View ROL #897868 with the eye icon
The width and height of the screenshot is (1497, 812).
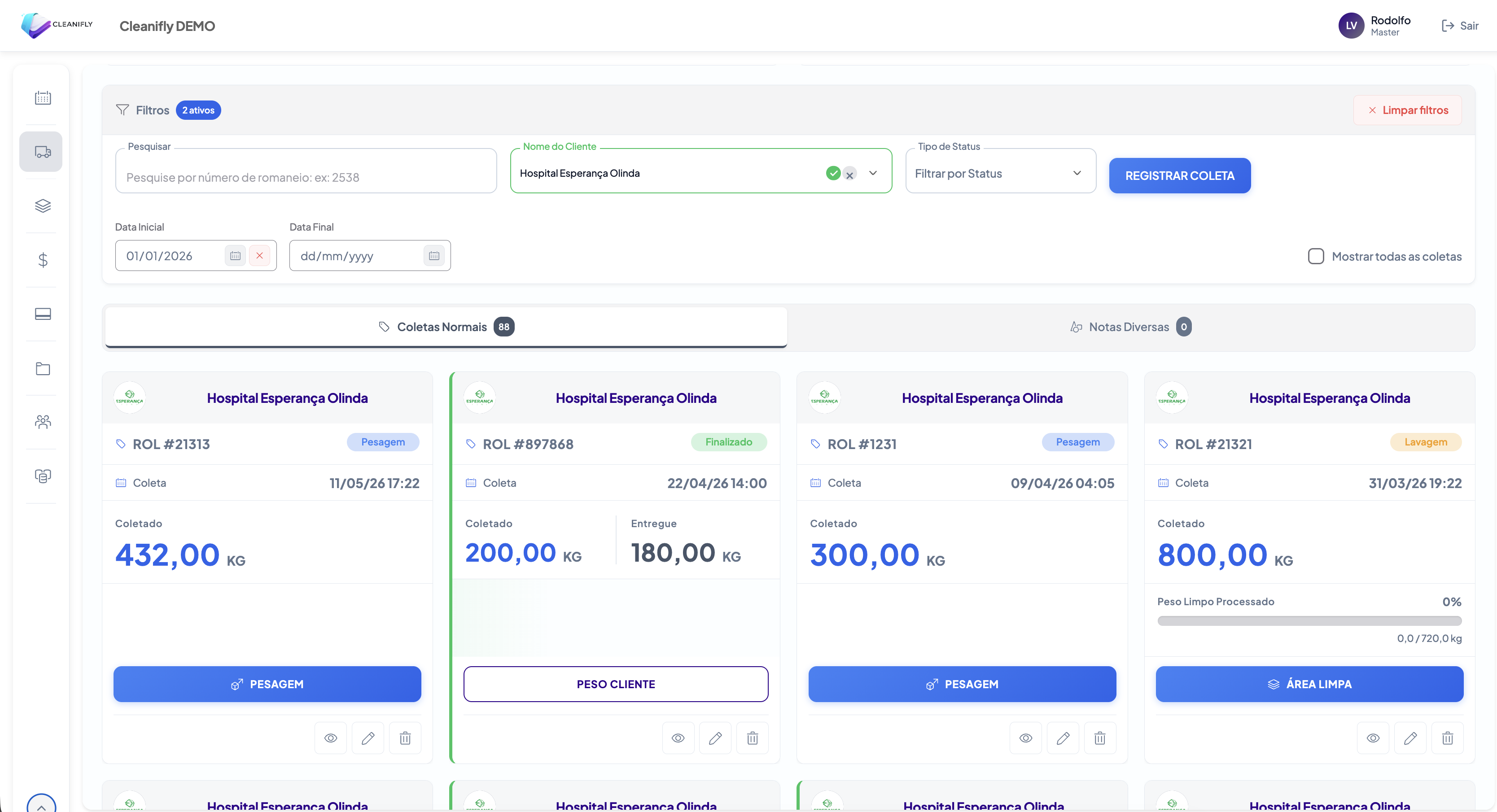click(x=678, y=738)
